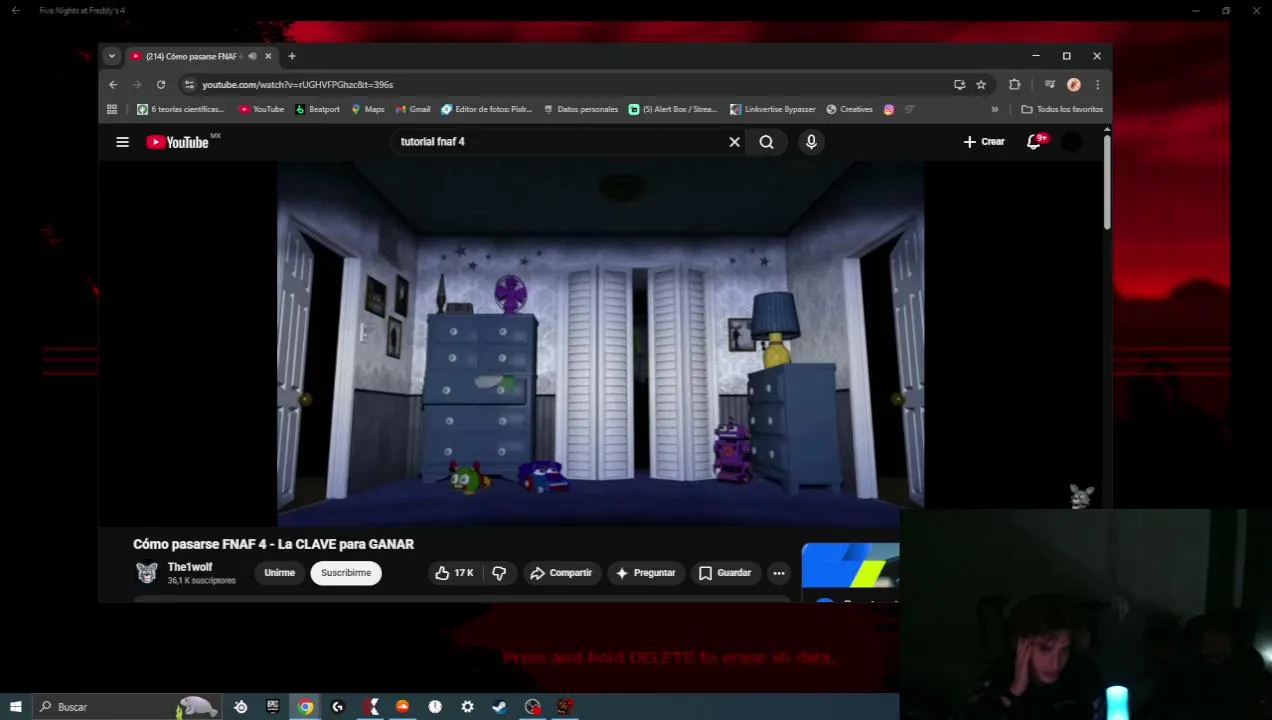
Task: Join the channel with Unirme
Action: pyautogui.click(x=280, y=573)
